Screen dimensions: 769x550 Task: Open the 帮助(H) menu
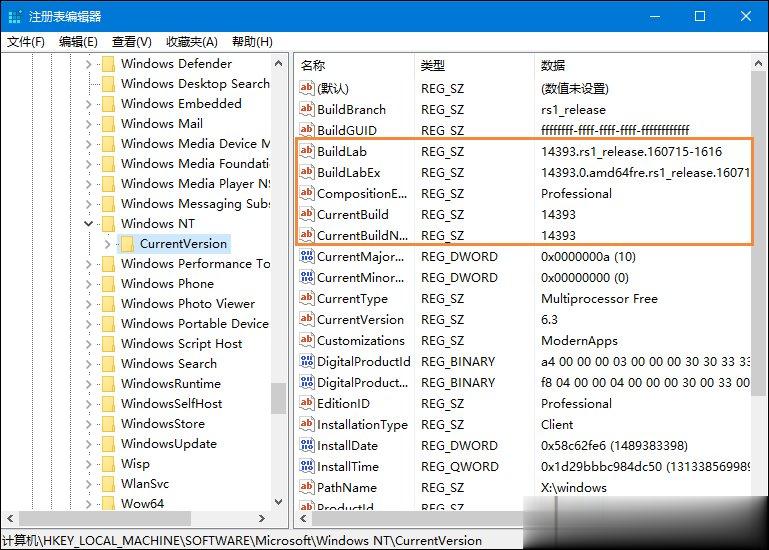(x=252, y=42)
